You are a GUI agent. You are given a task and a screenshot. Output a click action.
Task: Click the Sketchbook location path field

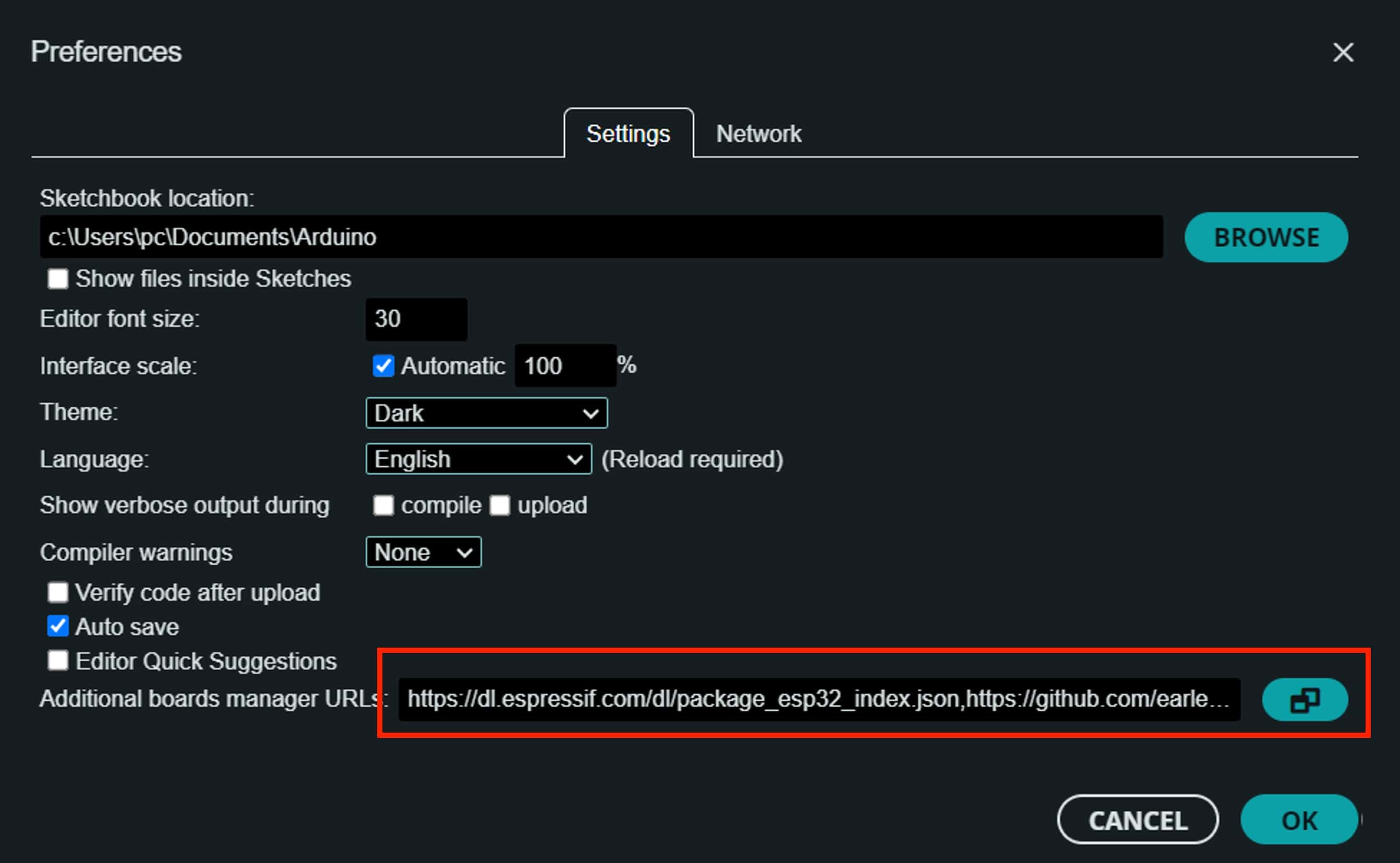point(601,237)
